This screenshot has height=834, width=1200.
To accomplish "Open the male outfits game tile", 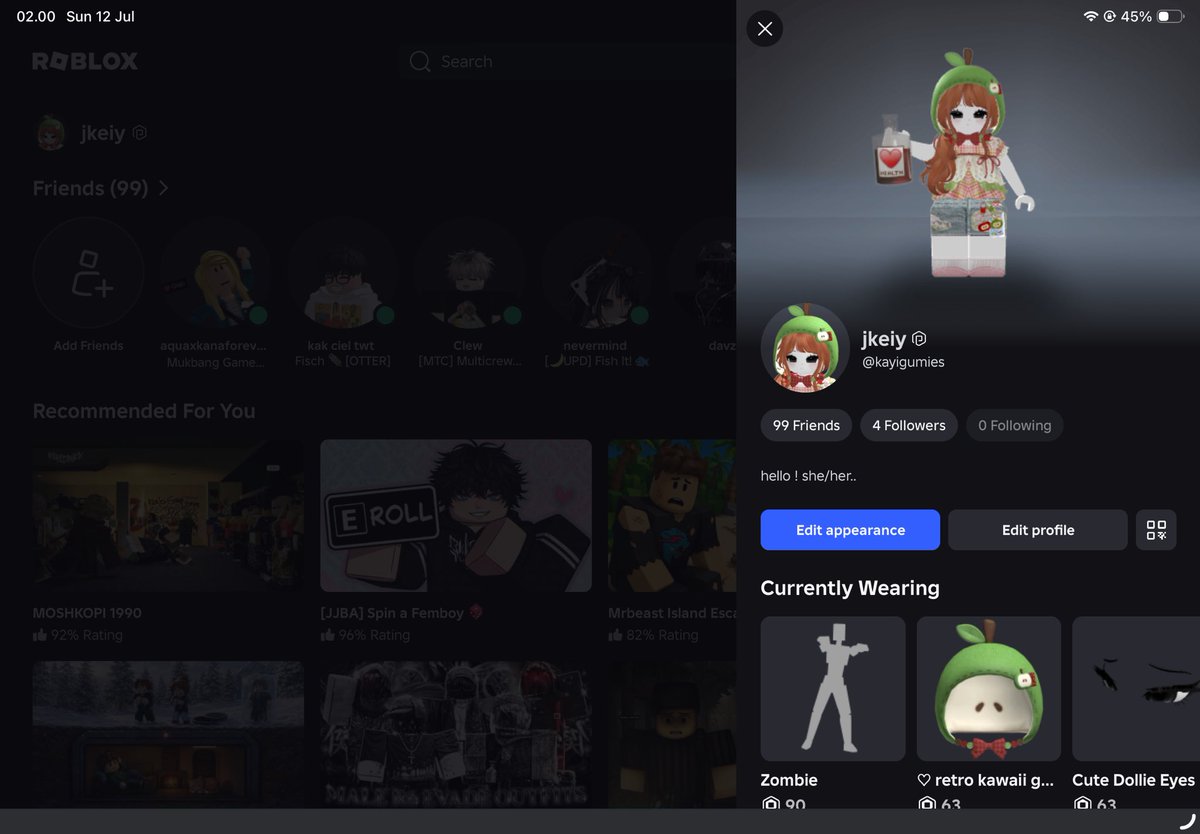I will click(456, 733).
